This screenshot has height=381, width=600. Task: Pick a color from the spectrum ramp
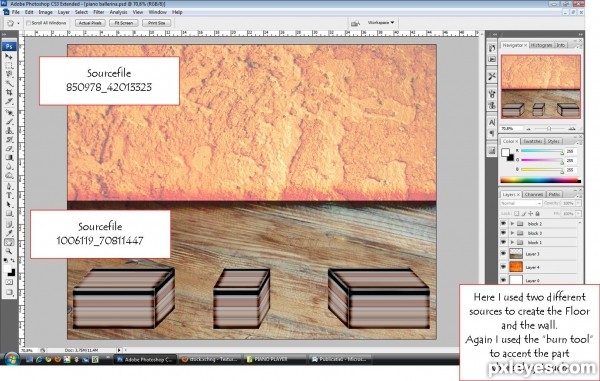point(540,180)
